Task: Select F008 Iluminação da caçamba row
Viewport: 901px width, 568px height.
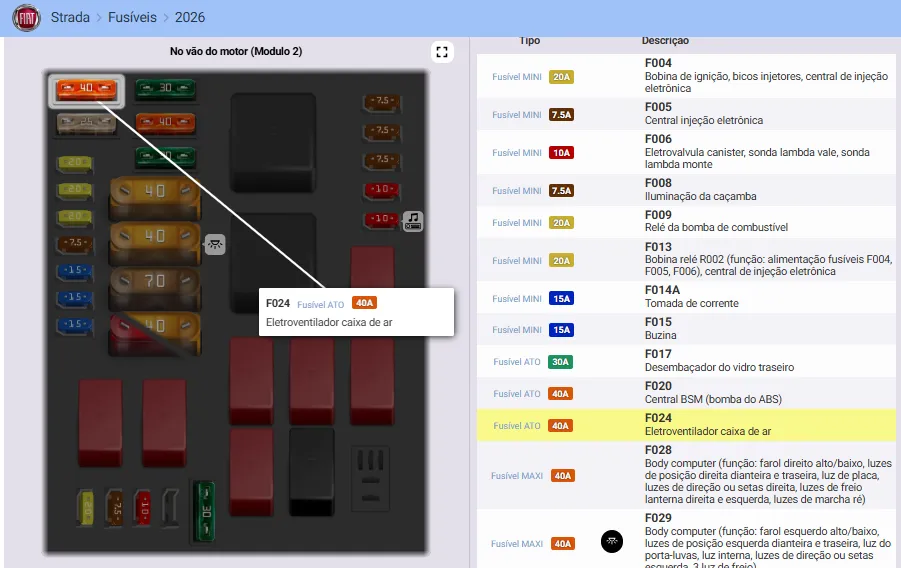Action: tap(686, 190)
